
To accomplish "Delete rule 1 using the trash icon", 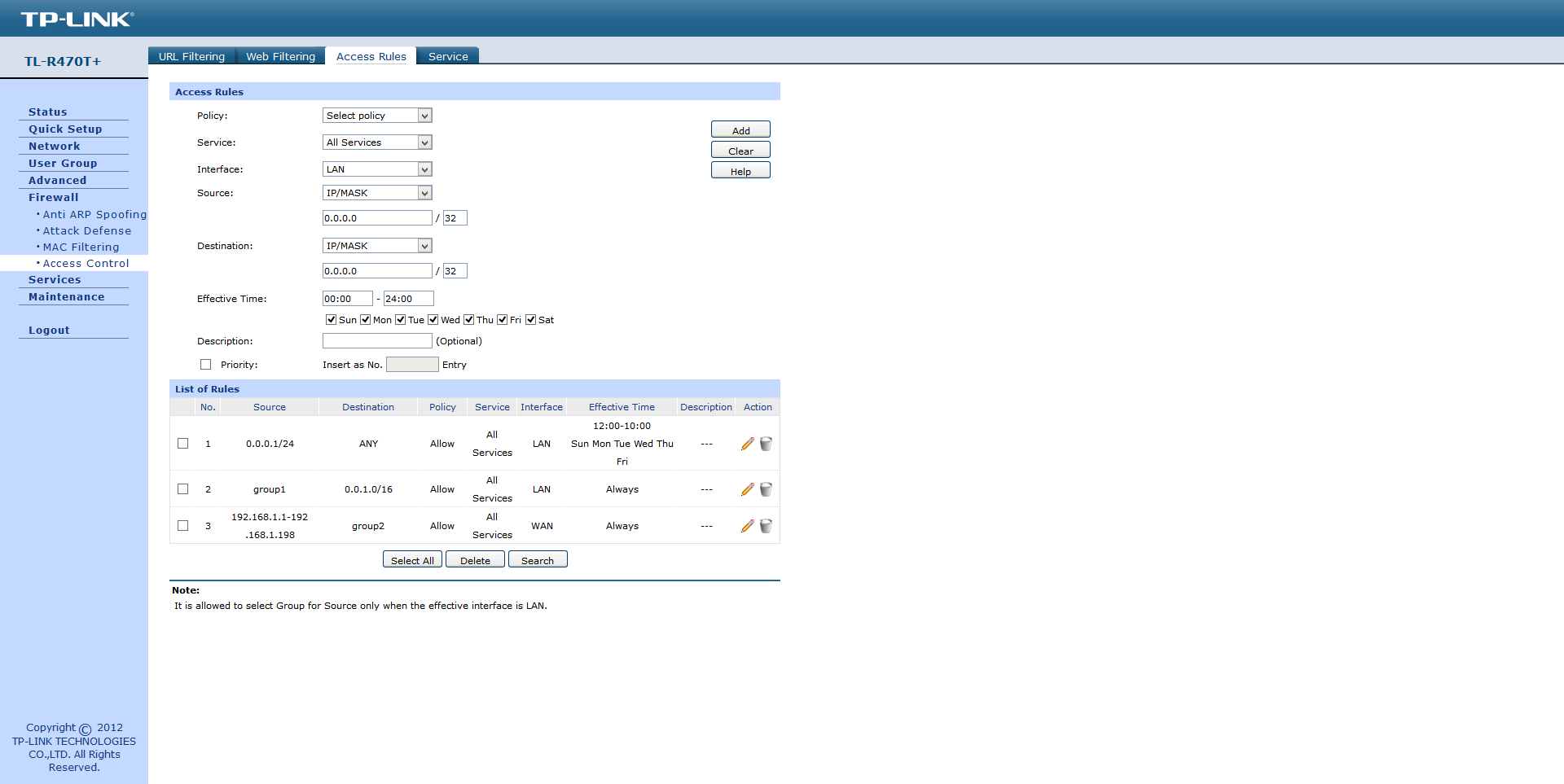I will [x=766, y=444].
